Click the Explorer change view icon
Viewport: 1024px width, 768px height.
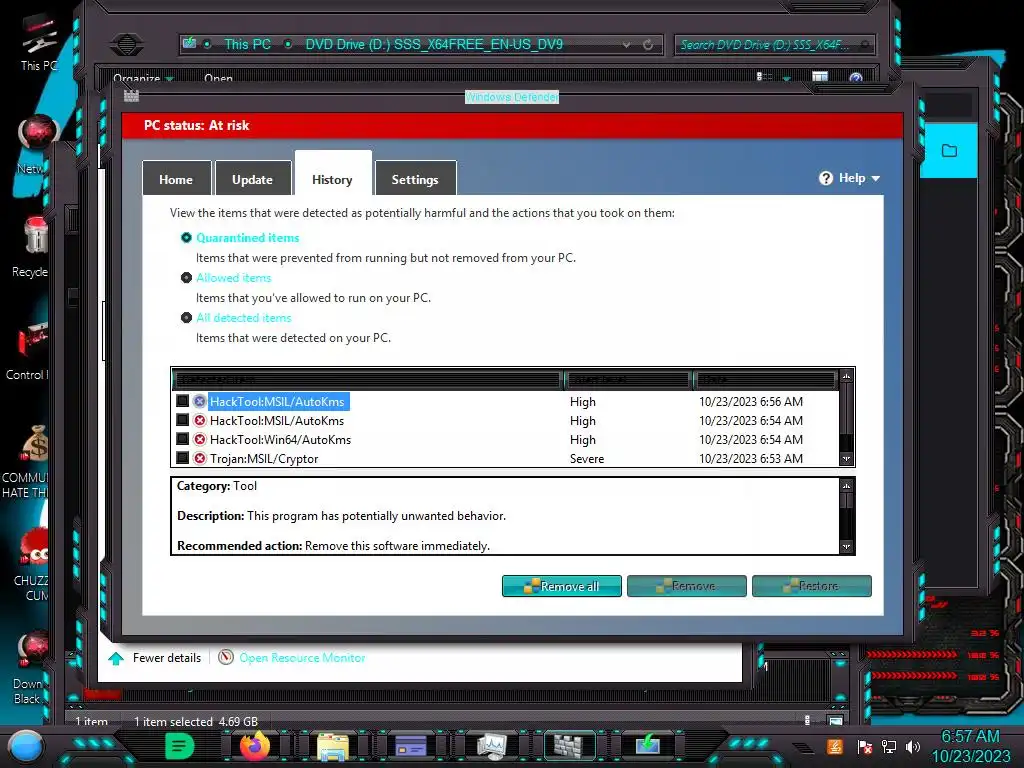tap(764, 77)
